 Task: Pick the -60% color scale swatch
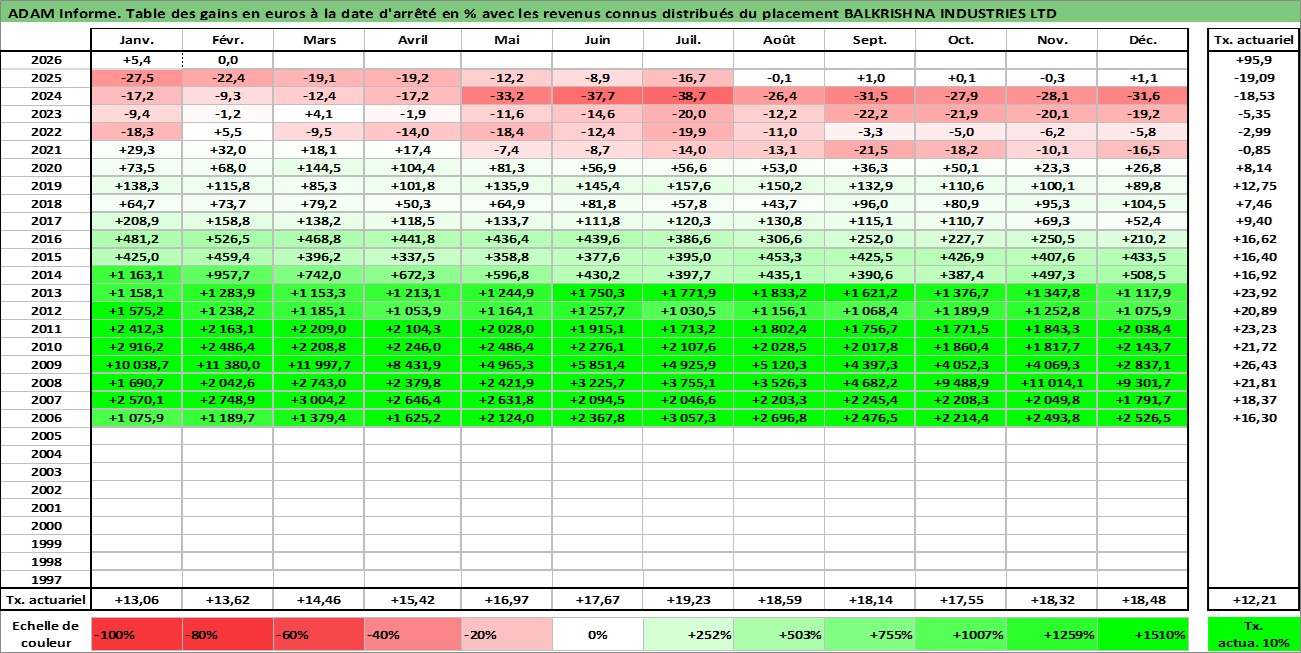(318, 634)
